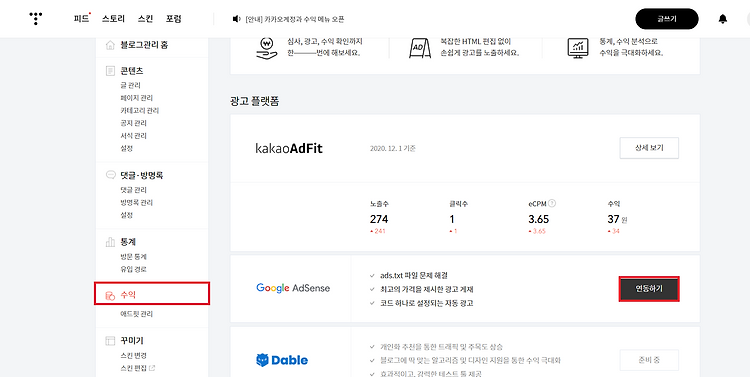The image size is (750, 377).
Task: Click 상세 보기 for kakaoAdFit
Action: coord(649,148)
